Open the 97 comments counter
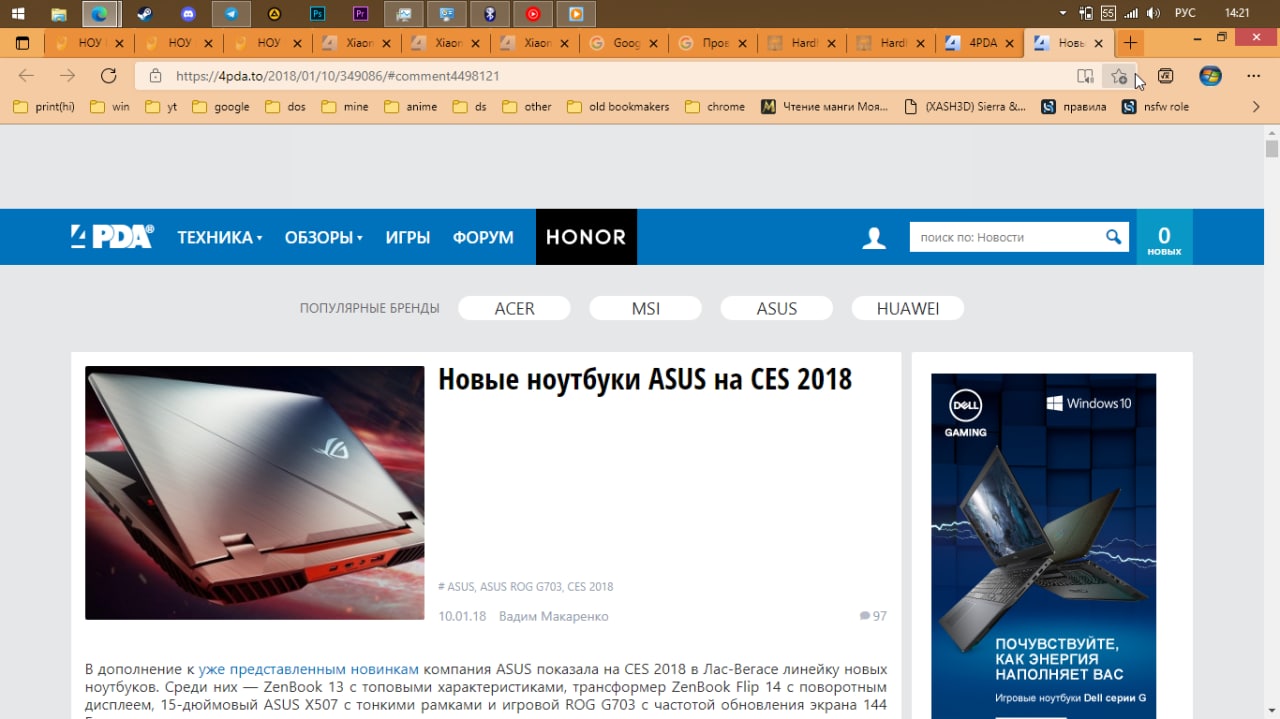This screenshot has width=1280, height=719. [x=873, y=616]
